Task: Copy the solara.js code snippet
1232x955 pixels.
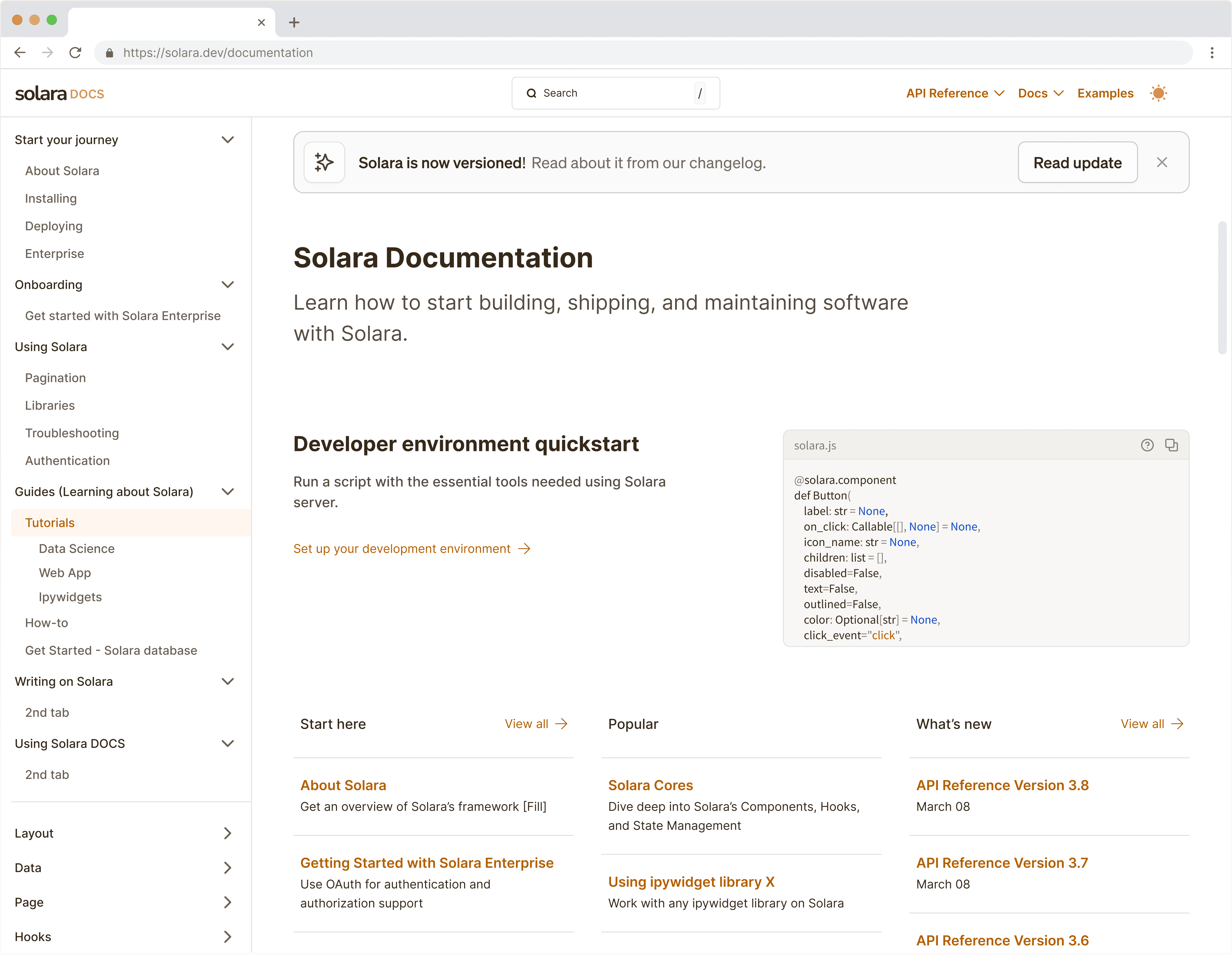Action: pyautogui.click(x=1172, y=445)
